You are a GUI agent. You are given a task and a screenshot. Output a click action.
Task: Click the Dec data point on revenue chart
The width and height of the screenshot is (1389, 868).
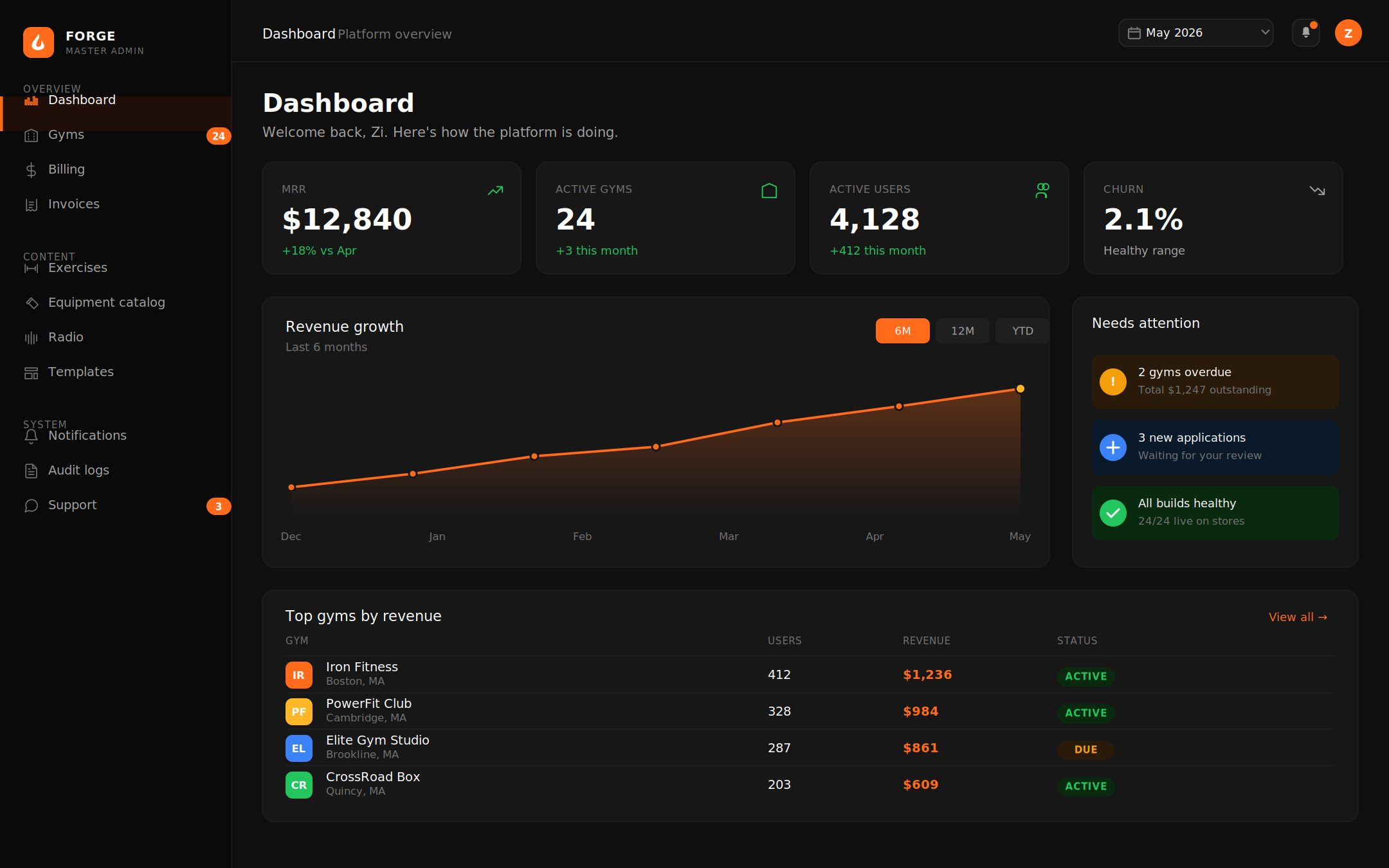292,487
